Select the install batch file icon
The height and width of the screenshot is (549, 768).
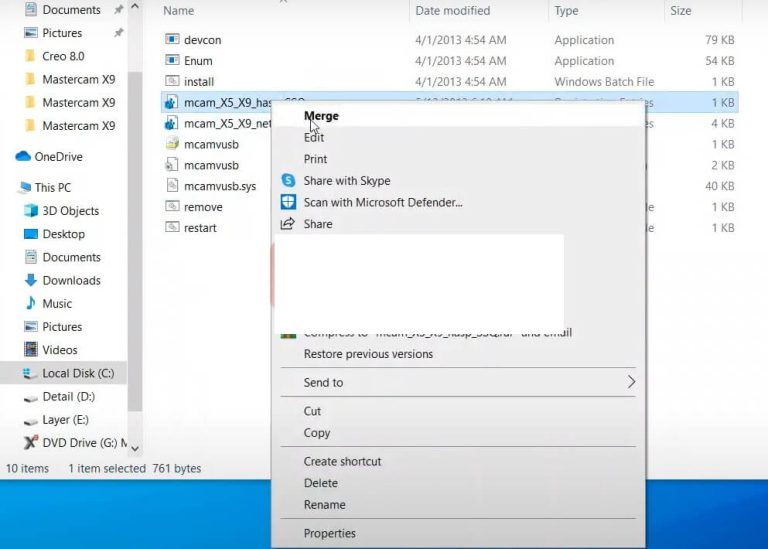pos(172,82)
